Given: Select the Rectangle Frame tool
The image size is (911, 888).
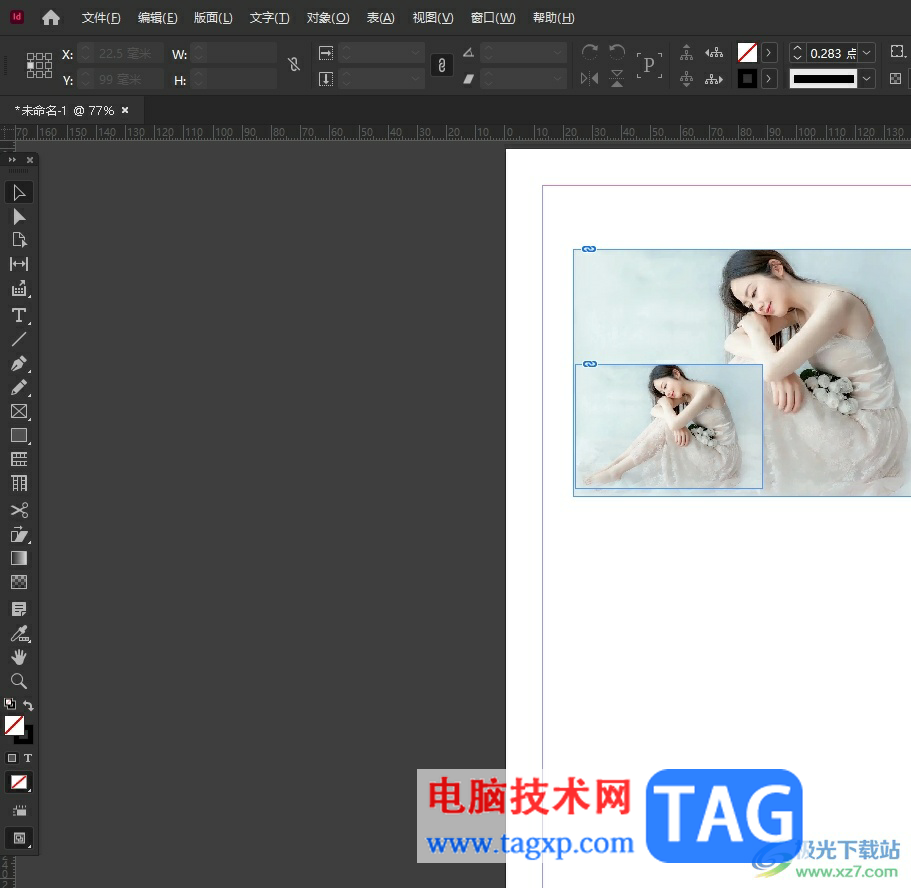Looking at the screenshot, I should coord(18,411).
